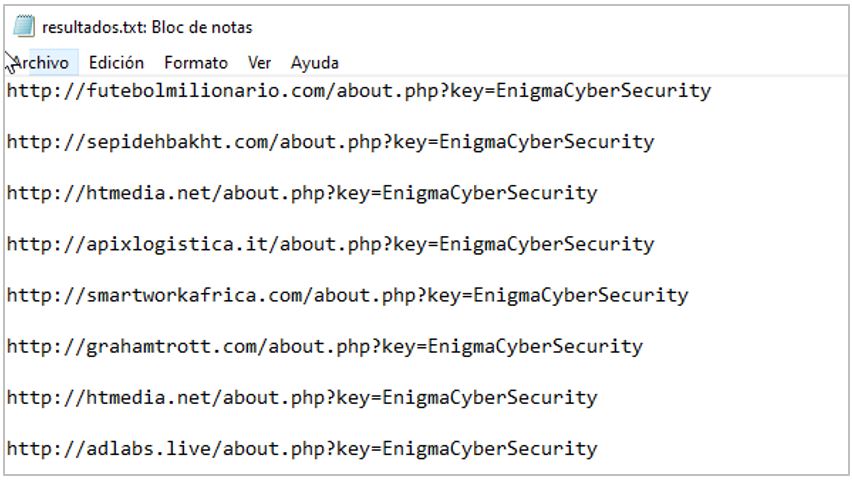Image resolution: width=853 pixels, height=480 pixels.
Task: Click the sepidehbakht.com domain text
Action: (x=177, y=141)
